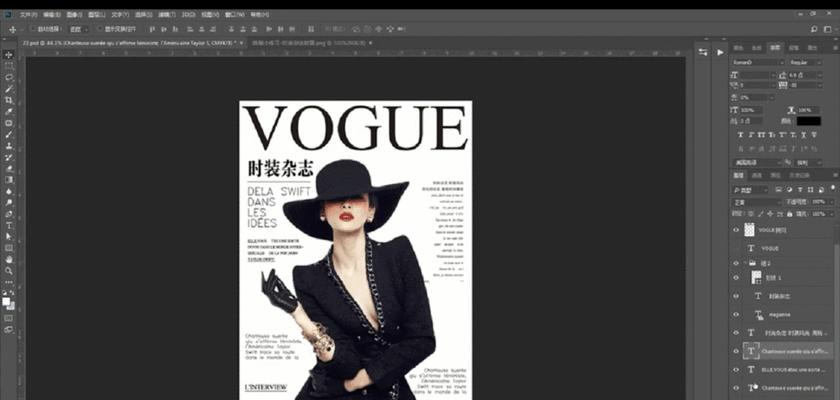Click the search icon at top right
The width and height of the screenshot is (840, 400).
pos(814,29)
